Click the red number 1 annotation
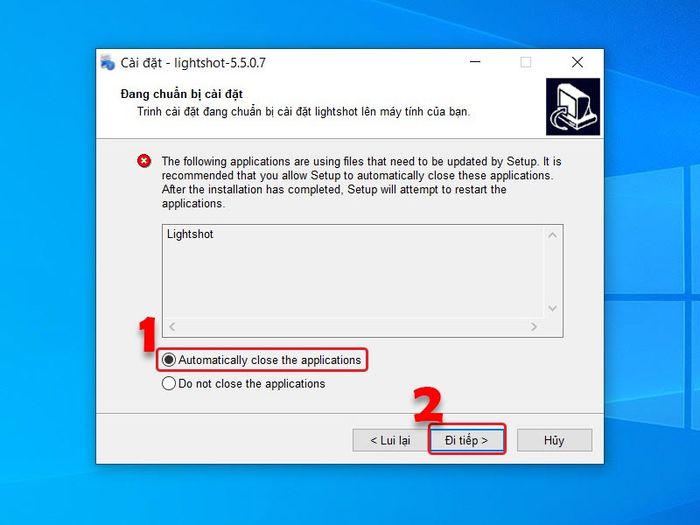 (x=147, y=334)
